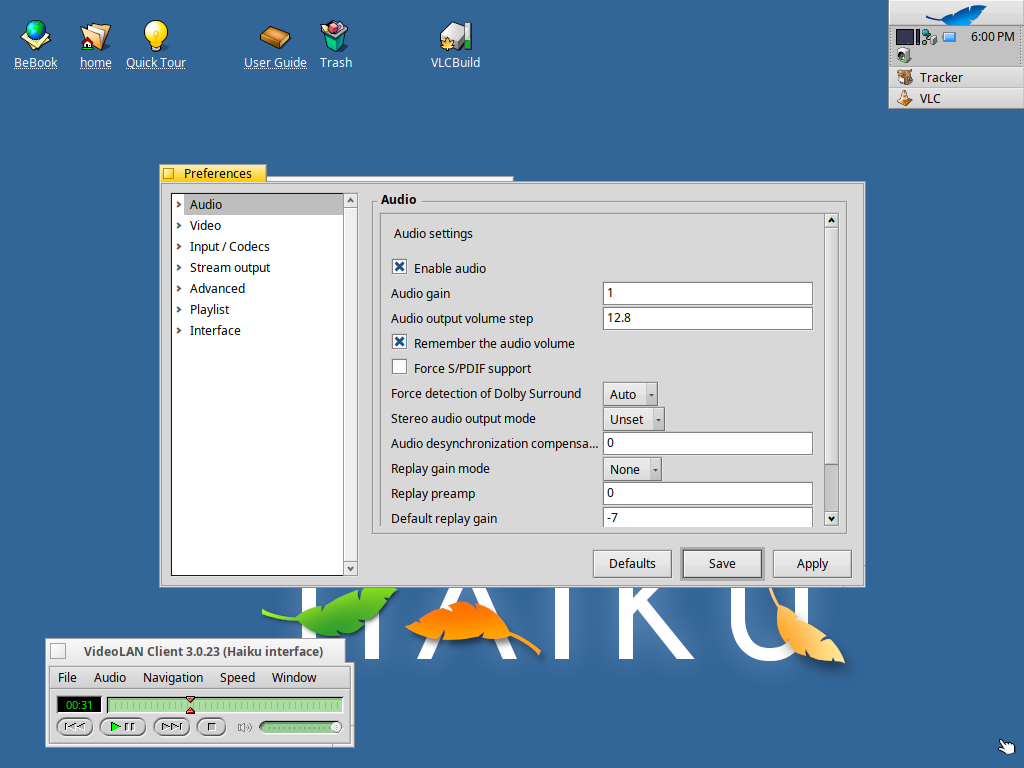This screenshot has width=1024, height=768.
Task: Adjust the VLC volume slider knob
Action: point(336,727)
